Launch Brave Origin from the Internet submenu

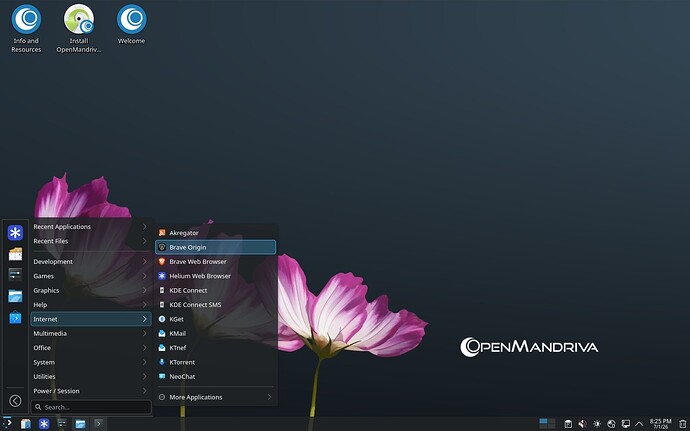[x=216, y=247]
